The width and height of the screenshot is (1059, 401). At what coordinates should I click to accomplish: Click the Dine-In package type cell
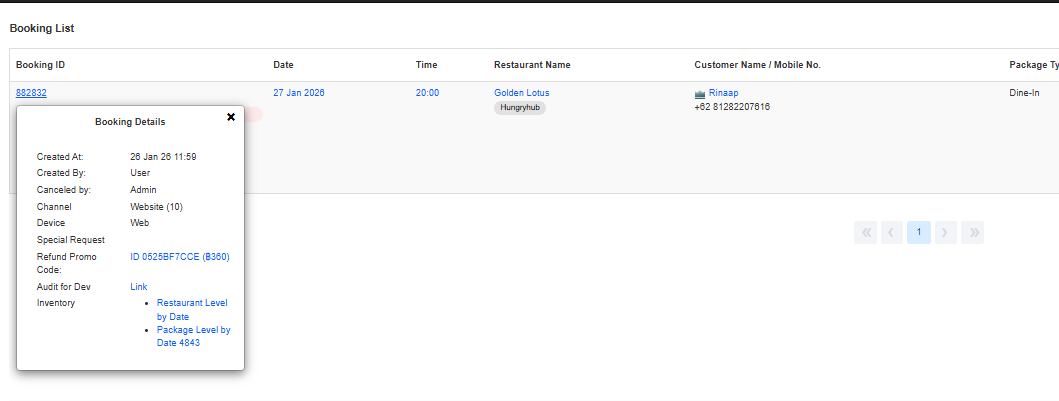[x=1024, y=93]
